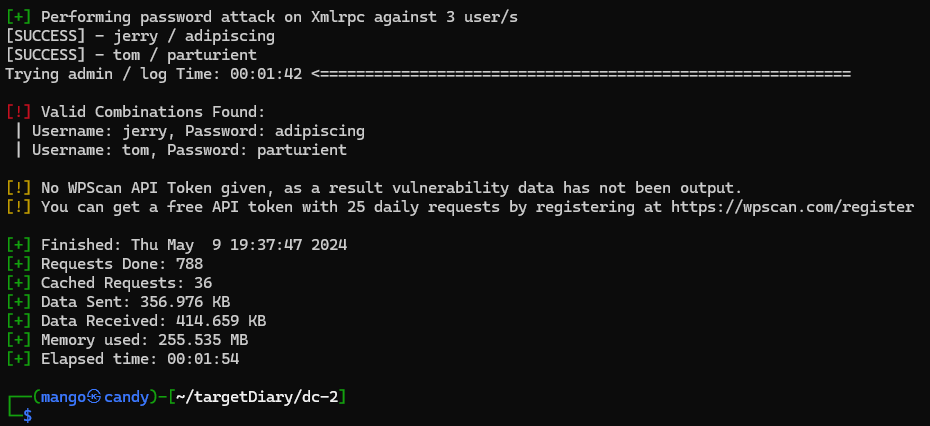Click the green [+] before Elapsed time
The height and width of the screenshot is (426, 930).
pos(18,359)
